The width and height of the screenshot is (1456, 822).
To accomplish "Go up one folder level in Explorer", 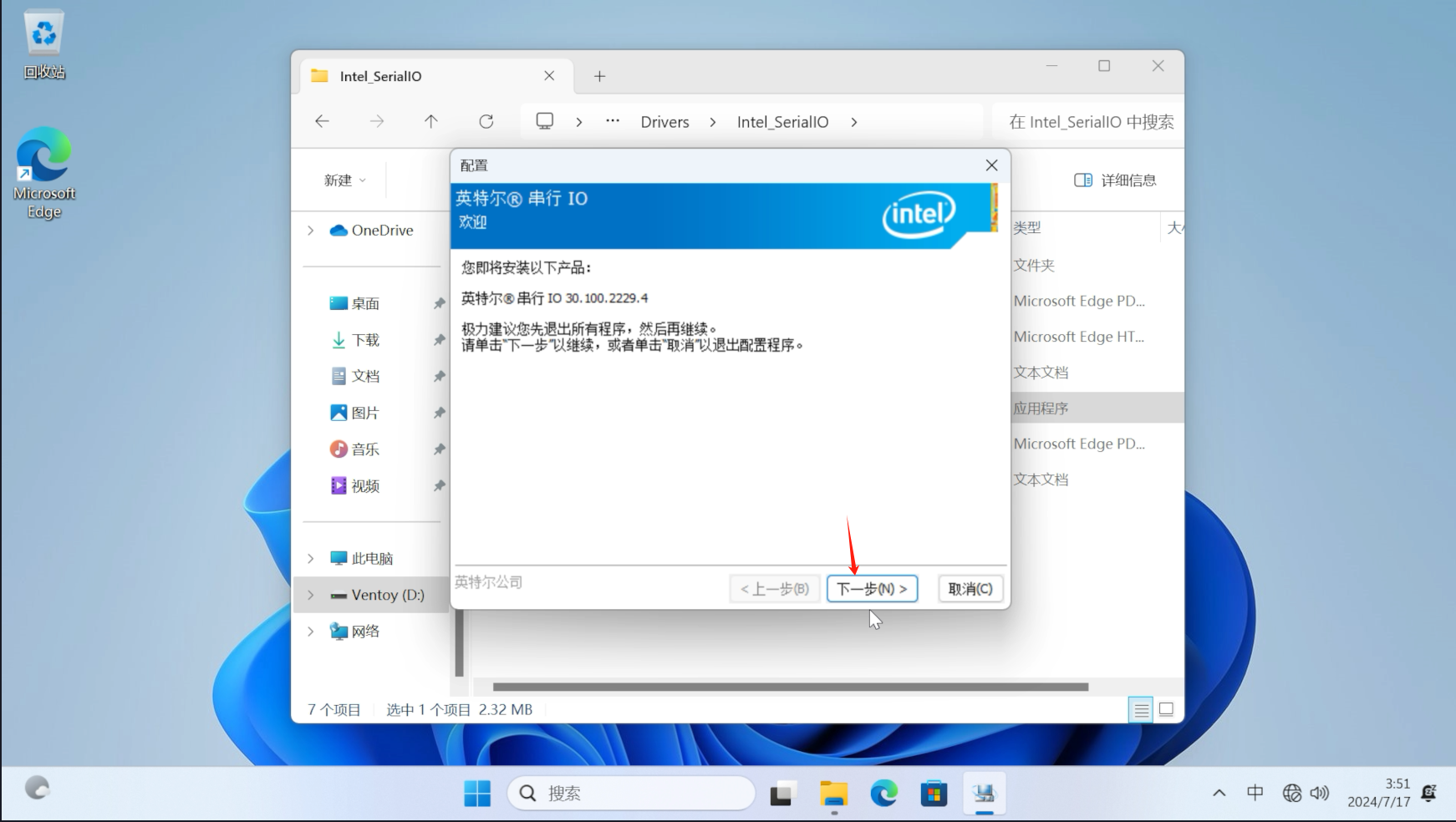I will point(431,121).
